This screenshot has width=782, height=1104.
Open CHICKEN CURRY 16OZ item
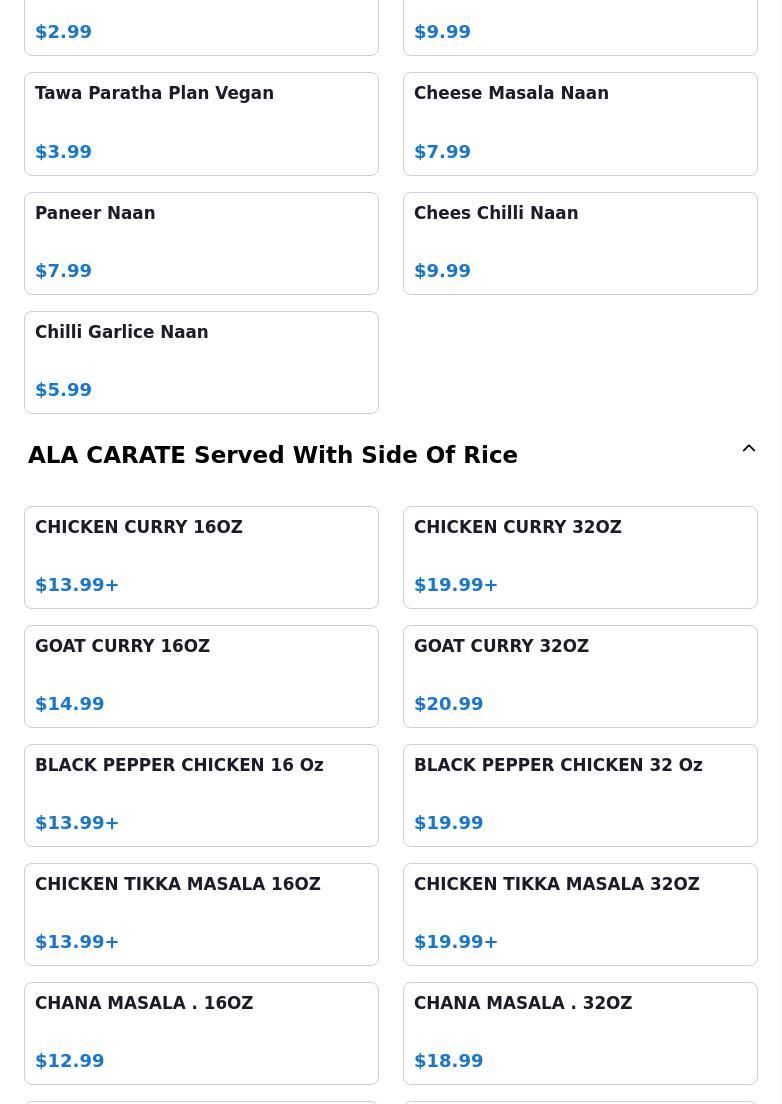tap(201, 557)
